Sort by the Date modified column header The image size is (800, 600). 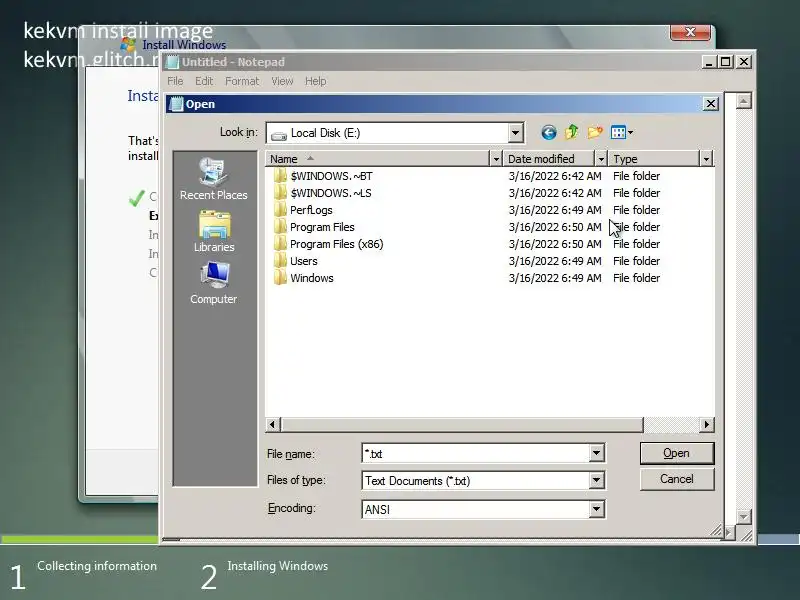(548, 159)
